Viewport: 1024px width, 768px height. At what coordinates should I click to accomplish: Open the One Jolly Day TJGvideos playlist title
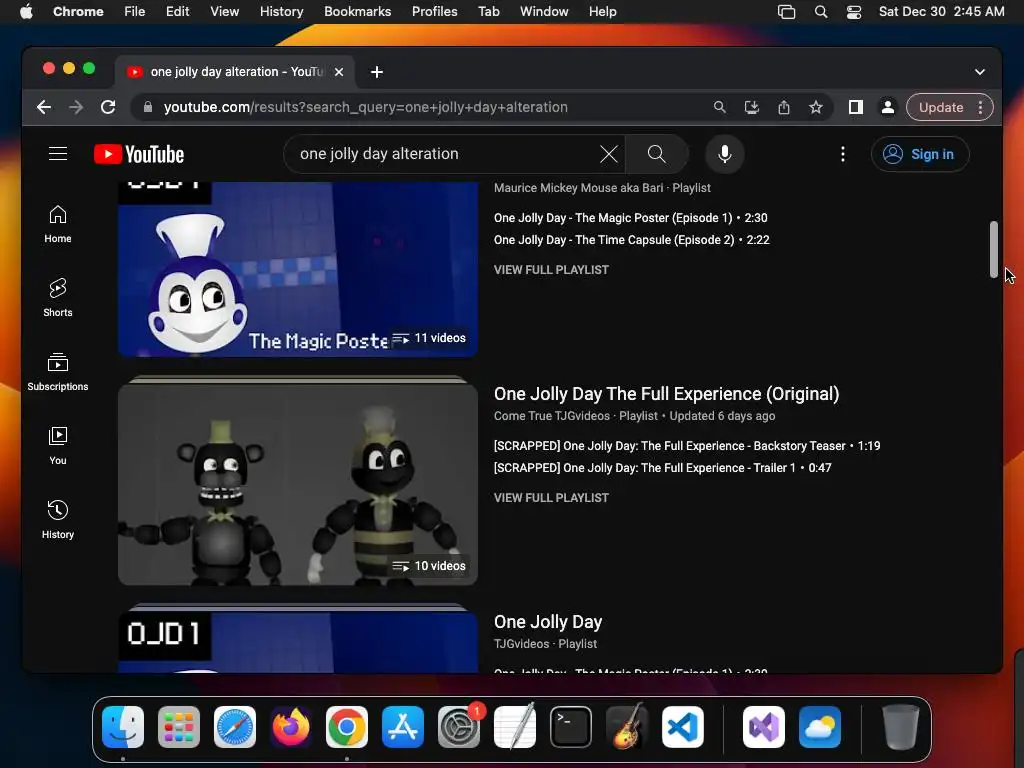point(548,622)
